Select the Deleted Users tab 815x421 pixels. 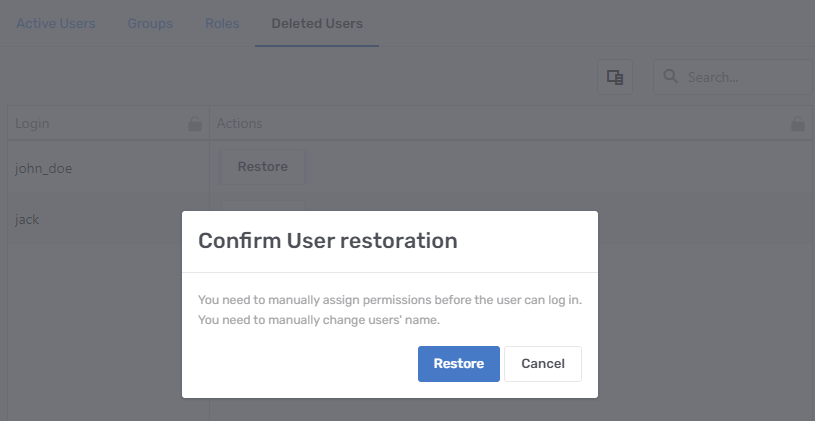(317, 23)
